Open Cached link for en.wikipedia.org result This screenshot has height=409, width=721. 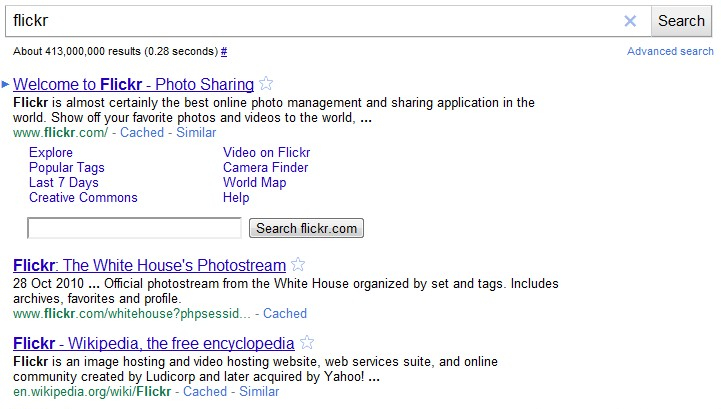(205, 392)
